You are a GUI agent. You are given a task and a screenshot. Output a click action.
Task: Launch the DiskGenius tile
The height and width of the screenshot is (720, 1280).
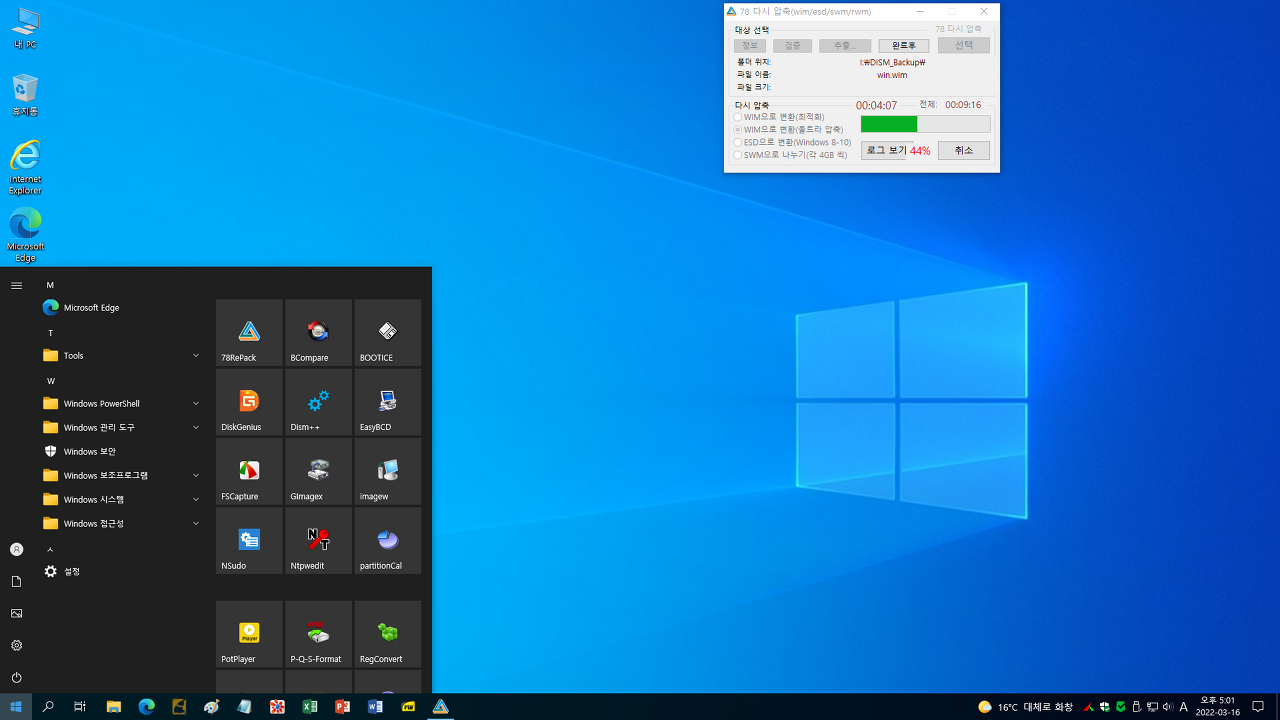pos(249,402)
